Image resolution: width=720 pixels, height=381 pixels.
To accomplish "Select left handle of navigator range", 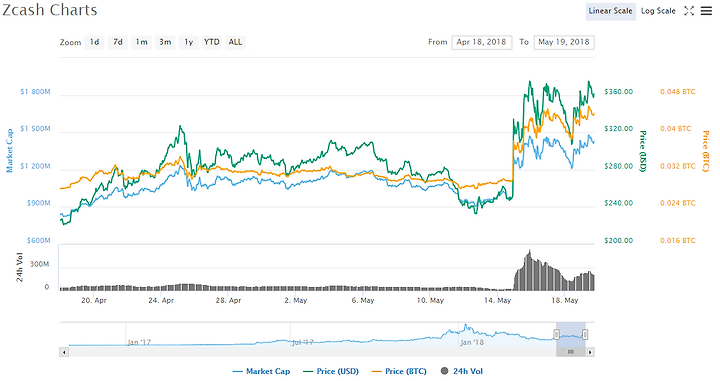I will point(557,334).
